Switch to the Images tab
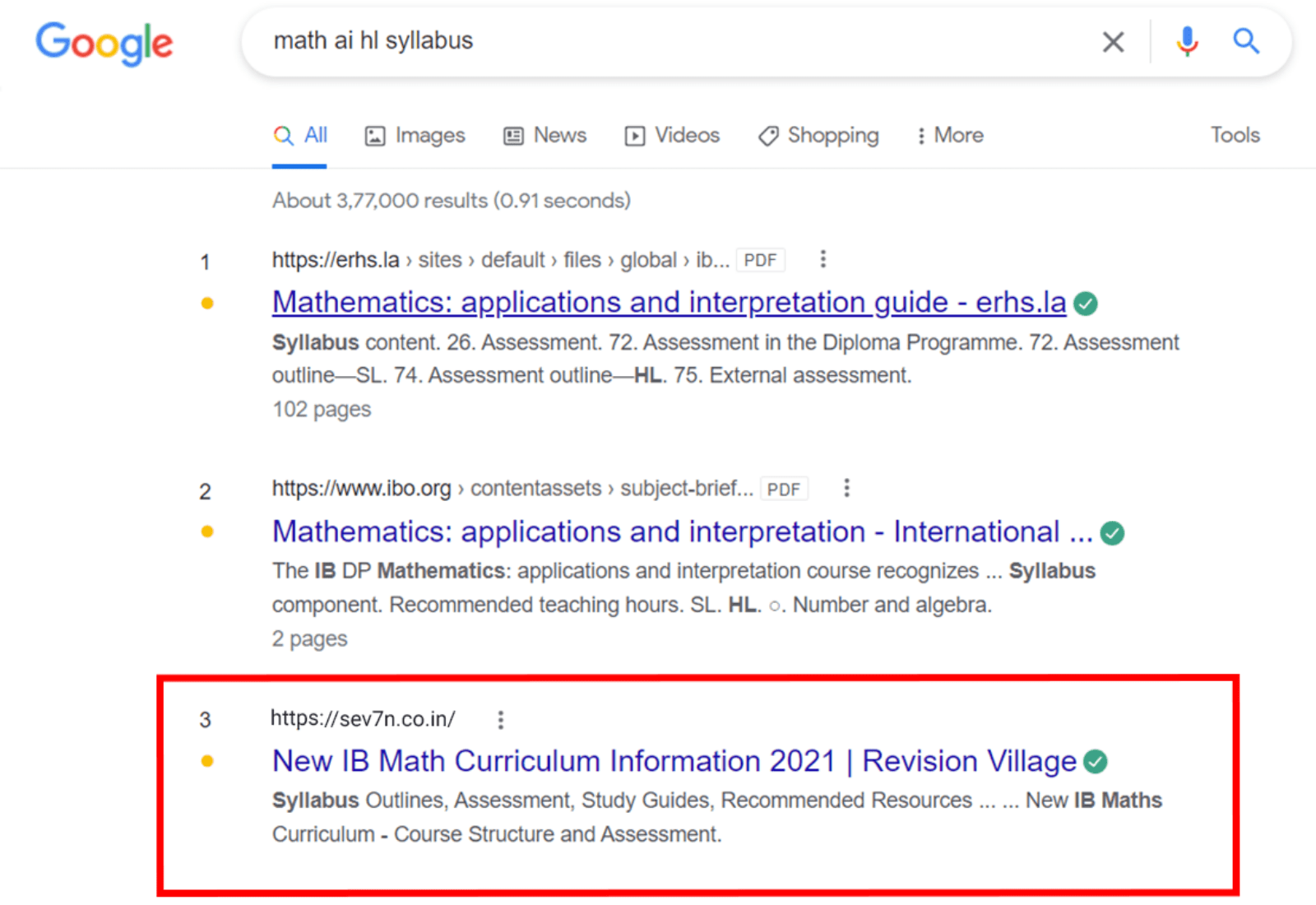Viewport: 1316px width, 905px height. (x=415, y=136)
